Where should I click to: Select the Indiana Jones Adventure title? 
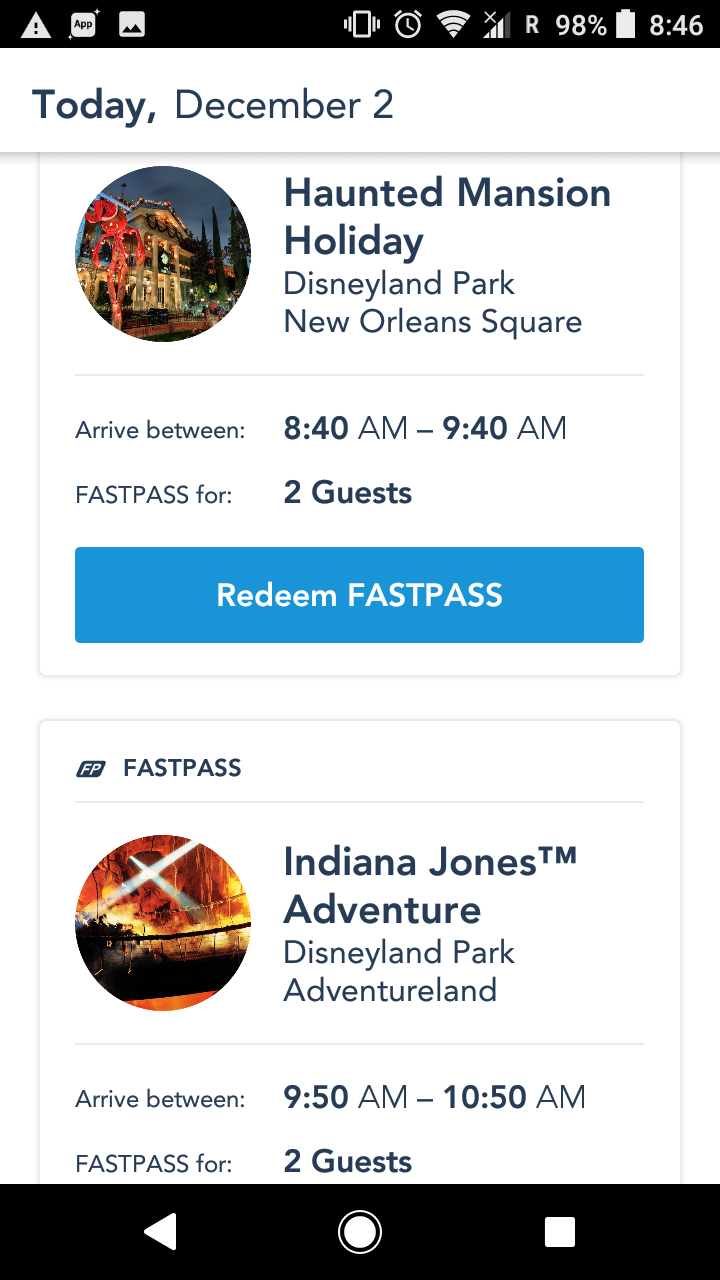[x=431, y=885]
